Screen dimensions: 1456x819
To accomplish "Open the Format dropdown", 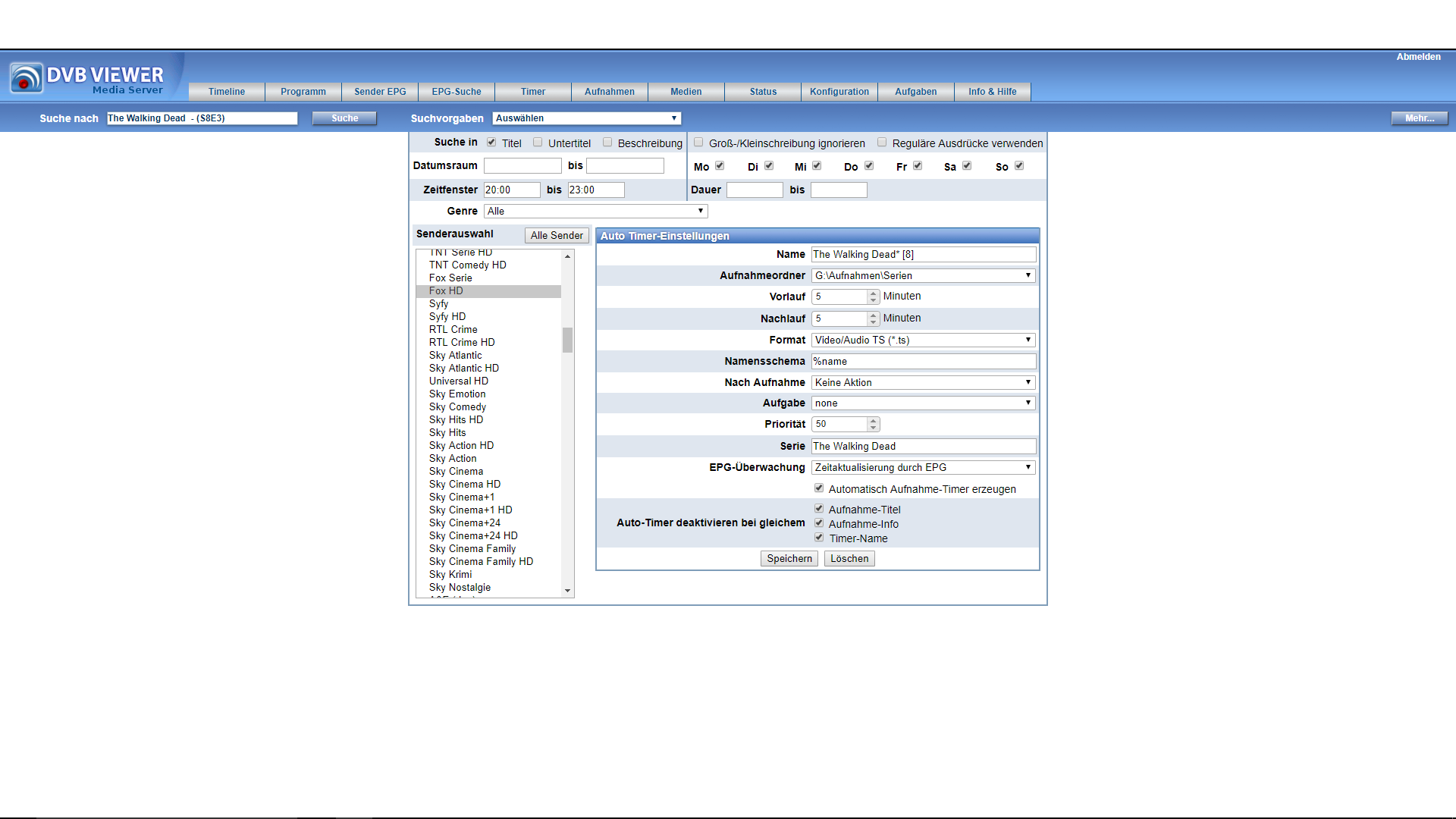I will point(924,340).
